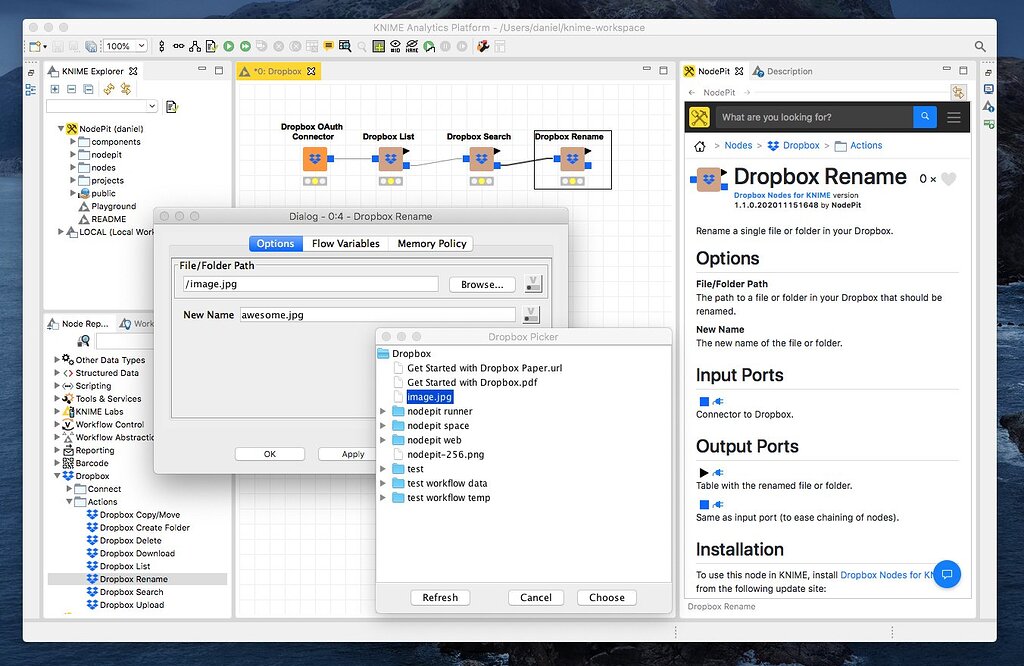Select the Node Repository tab
This screenshot has width=1024, height=666.
click(78, 323)
